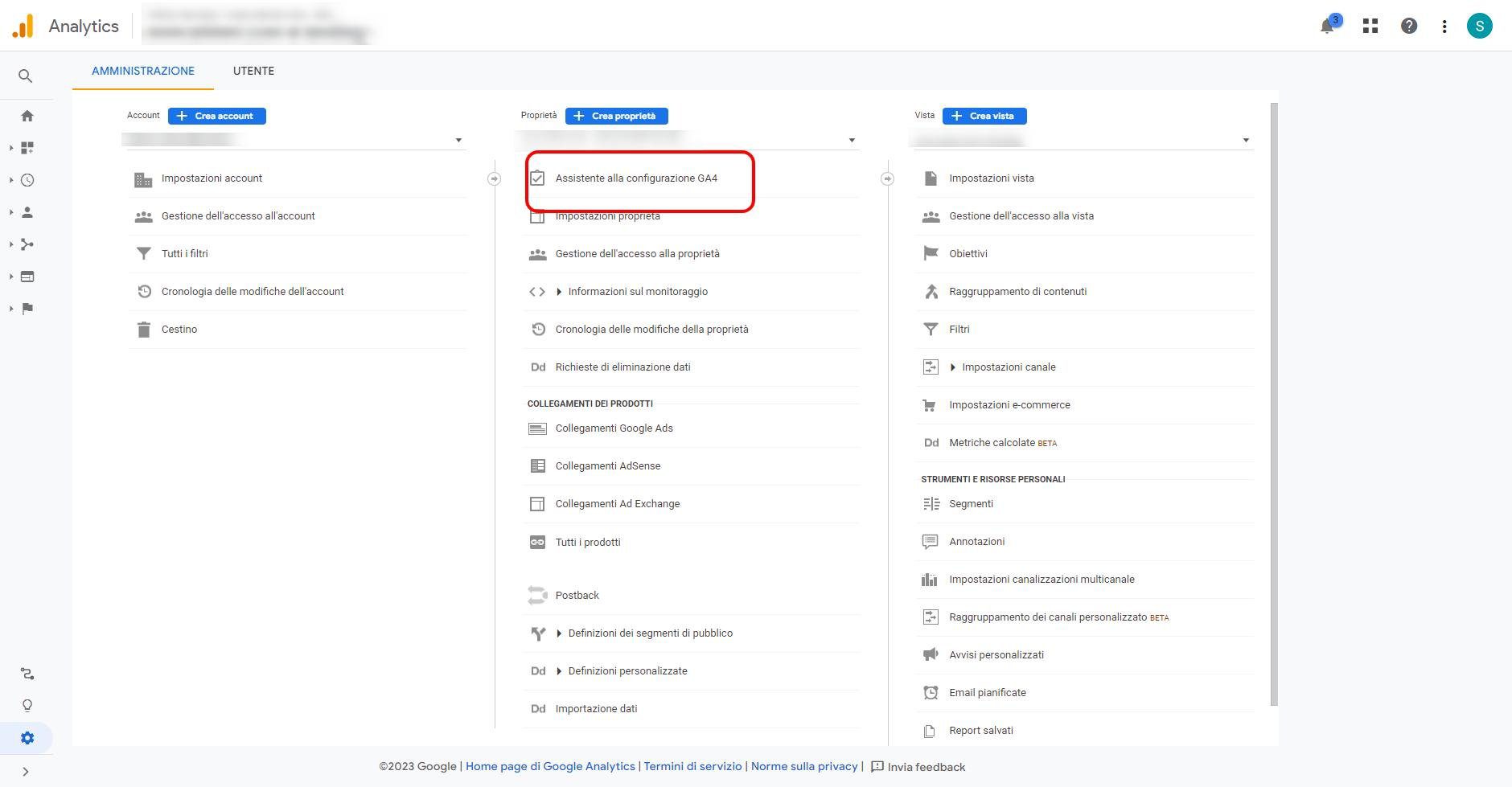Open the search magnifier in sidebar
The width and height of the screenshot is (1512, 787).
[26, 76]
